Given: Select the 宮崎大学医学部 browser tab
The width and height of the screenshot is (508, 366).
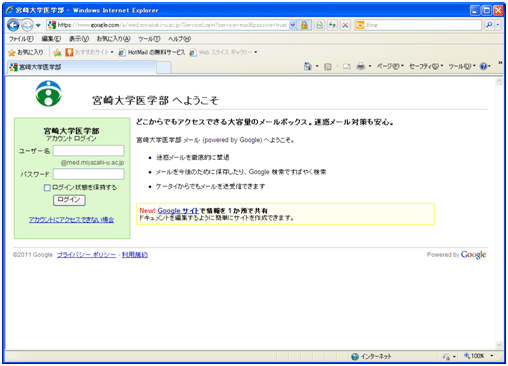Looking at the screenshot, I should pyautogui.click(x=82, y=67).
